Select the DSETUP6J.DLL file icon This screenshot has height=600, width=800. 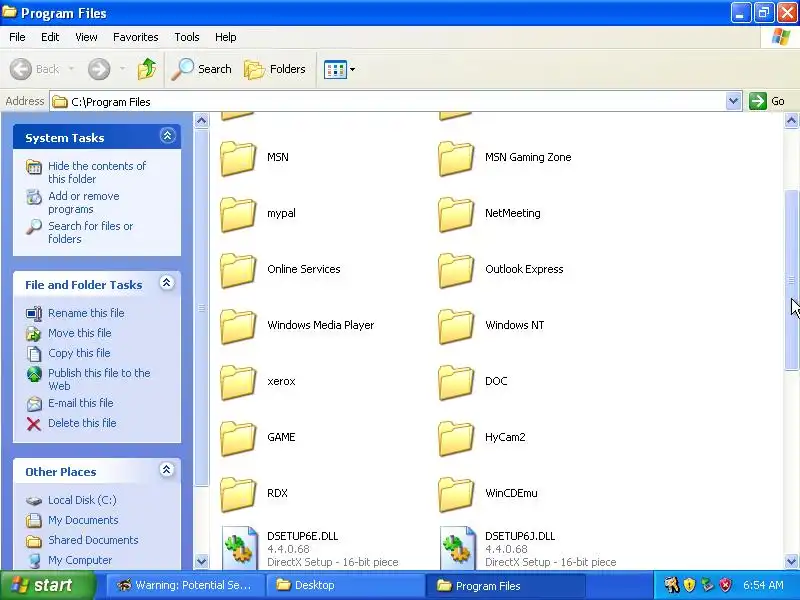coord(457,547)
